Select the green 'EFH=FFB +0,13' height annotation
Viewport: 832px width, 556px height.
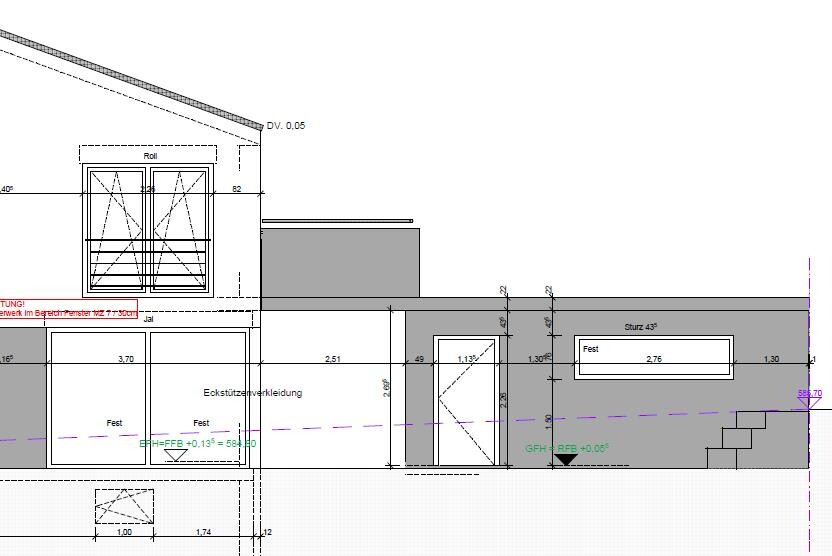click(197, 443)
